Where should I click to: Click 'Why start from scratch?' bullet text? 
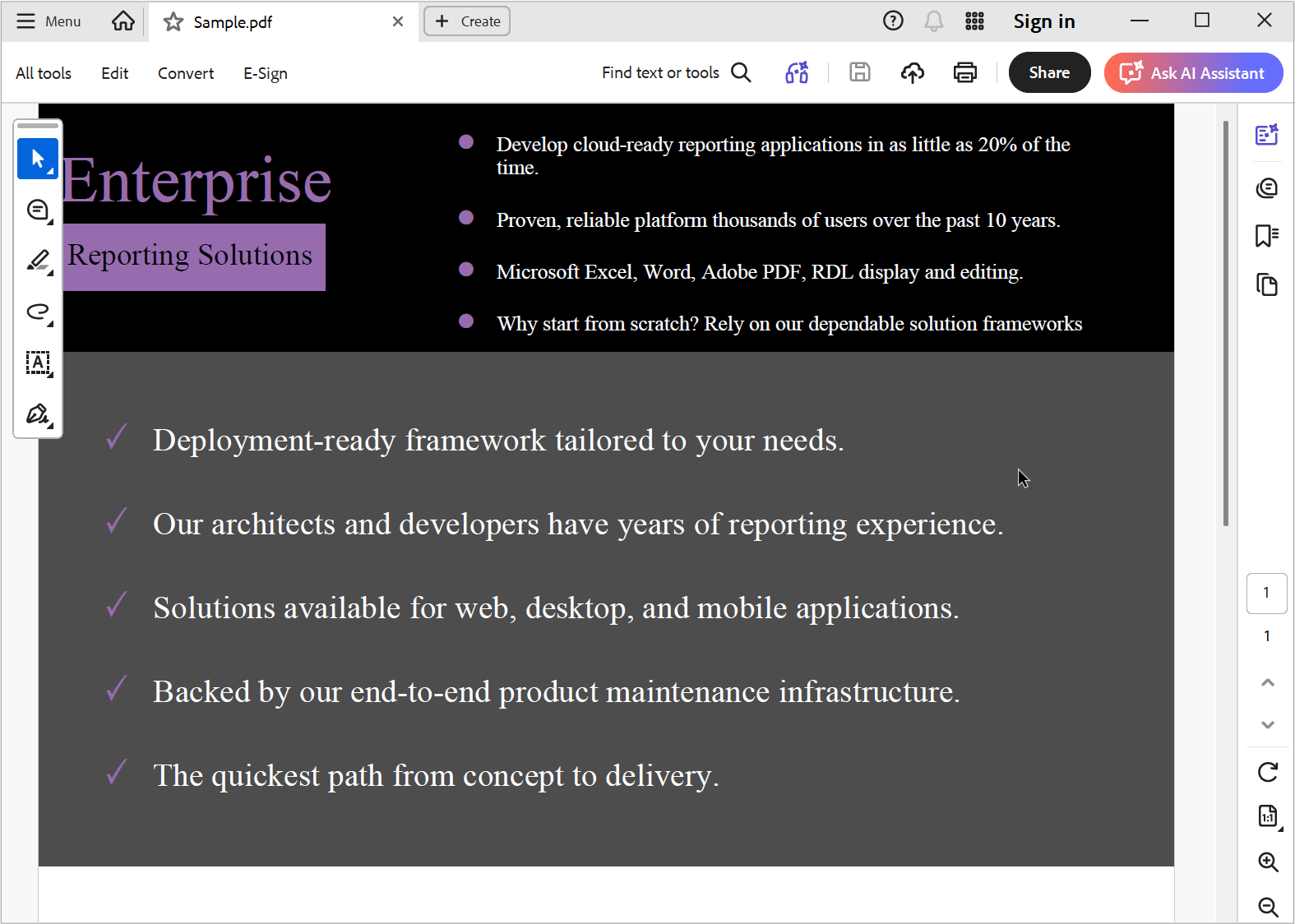(x=789, y=324)
